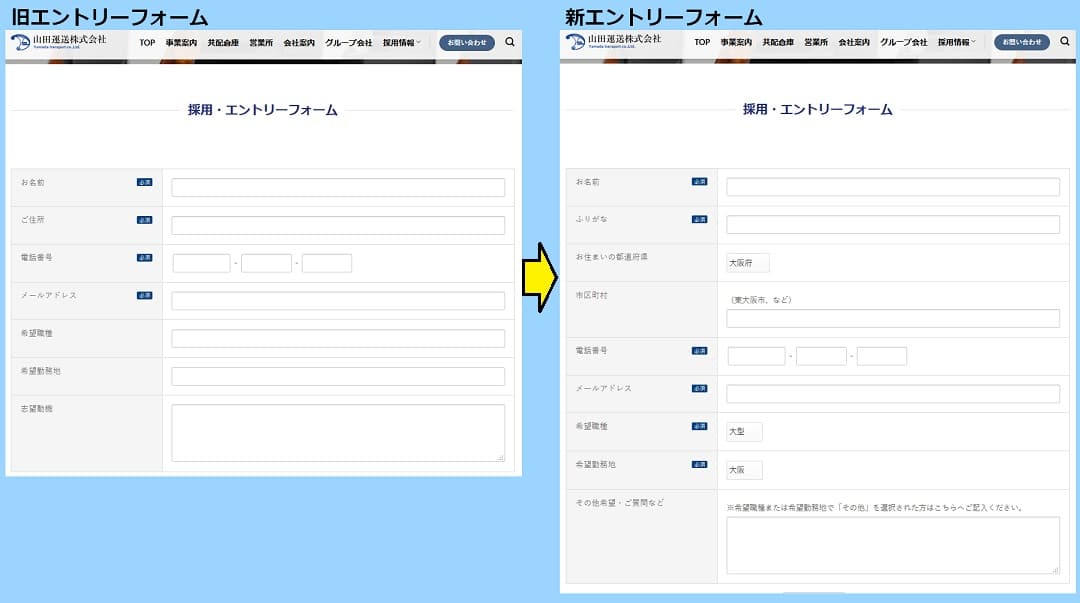Click the search magnifier icon in the old form header
The width and height of the screenshot is (1080, 603).
pyautogui.click(x=510, y=43)
